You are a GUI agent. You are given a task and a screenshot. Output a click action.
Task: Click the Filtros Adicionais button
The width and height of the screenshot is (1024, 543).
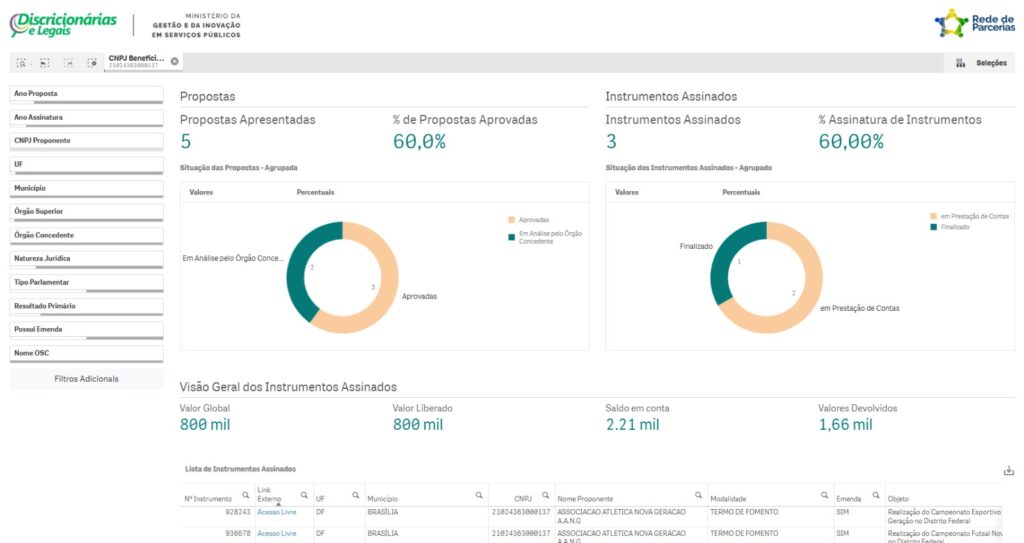click(x=86, y=379)
